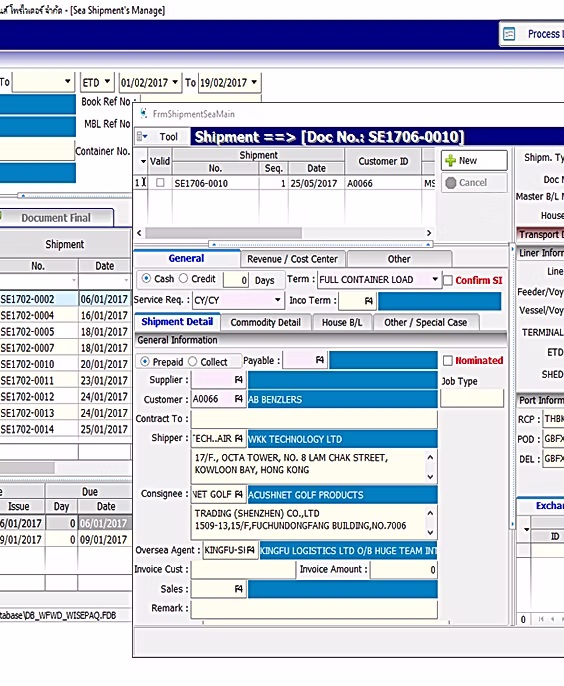
Task: Click the Process list icon
Action: (509, 34)
